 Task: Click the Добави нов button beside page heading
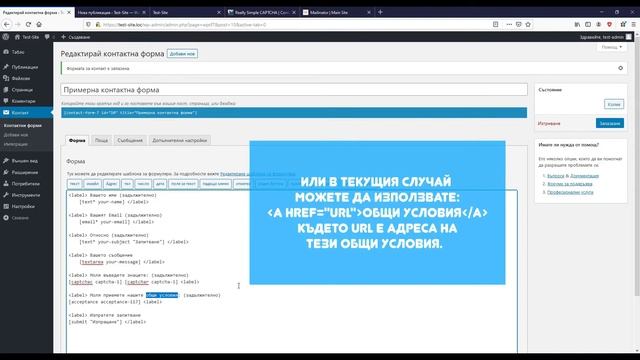click(x=182, y=54)
